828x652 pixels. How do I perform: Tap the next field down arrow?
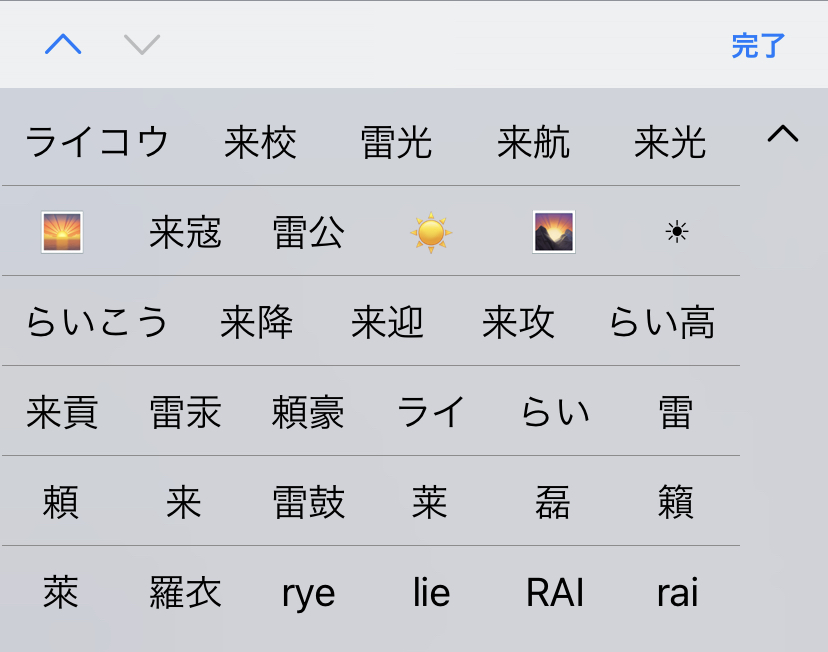142,45
